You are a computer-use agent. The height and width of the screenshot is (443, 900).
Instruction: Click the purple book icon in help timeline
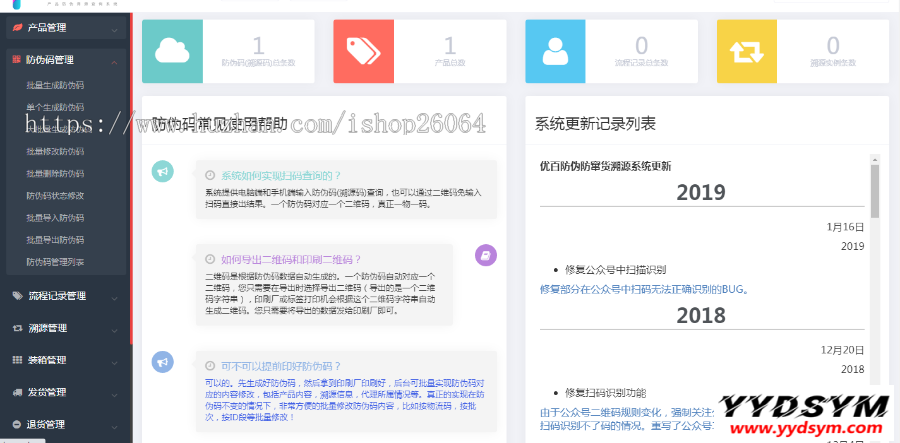click(485, 256)
